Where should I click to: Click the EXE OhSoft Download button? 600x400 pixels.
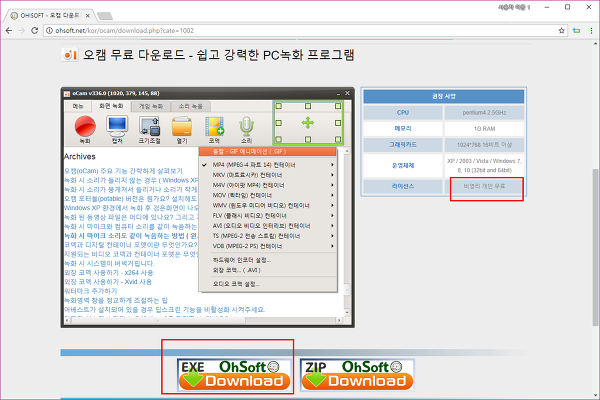(x=234, y=375)
